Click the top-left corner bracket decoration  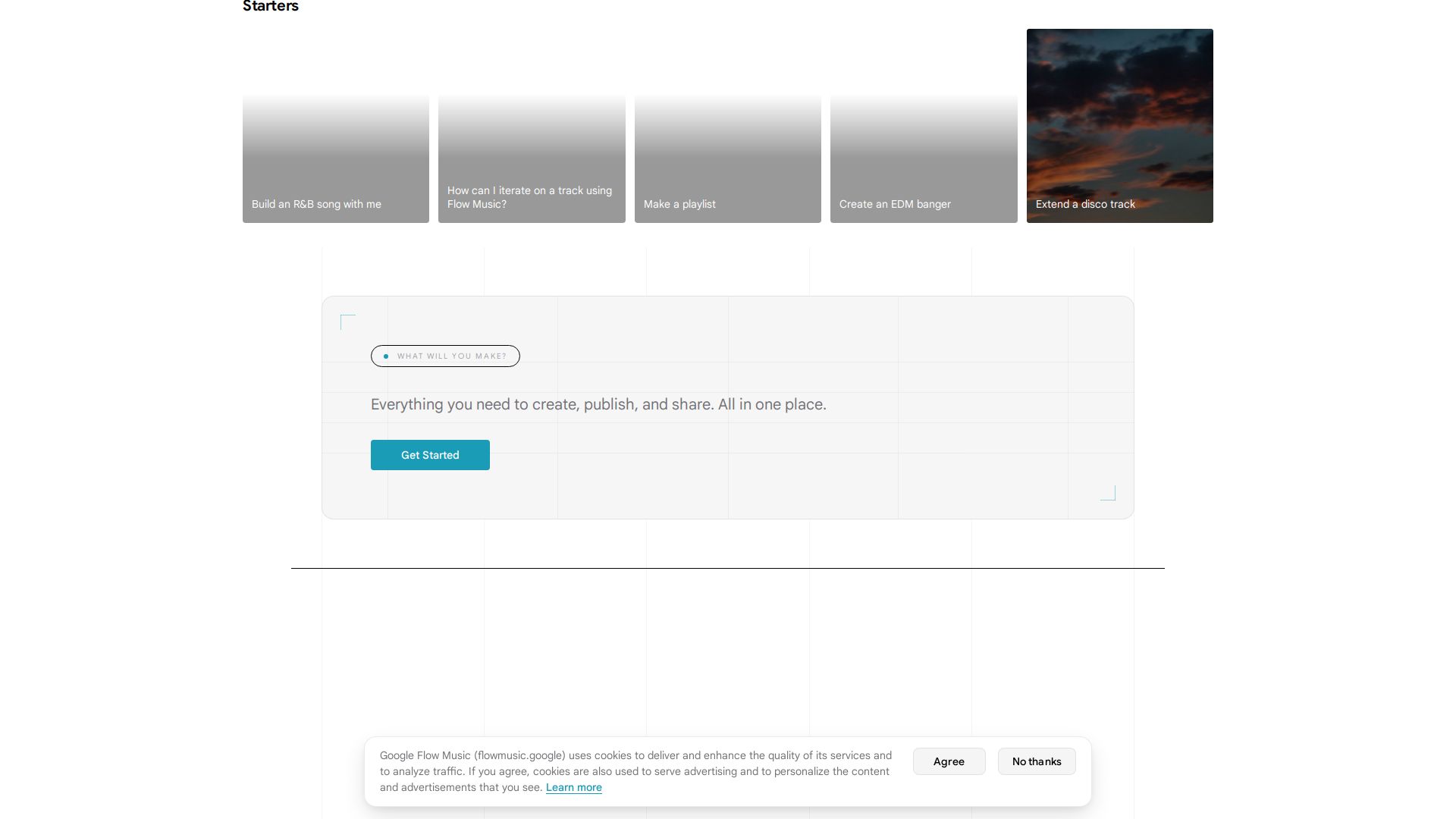[348, 322]
